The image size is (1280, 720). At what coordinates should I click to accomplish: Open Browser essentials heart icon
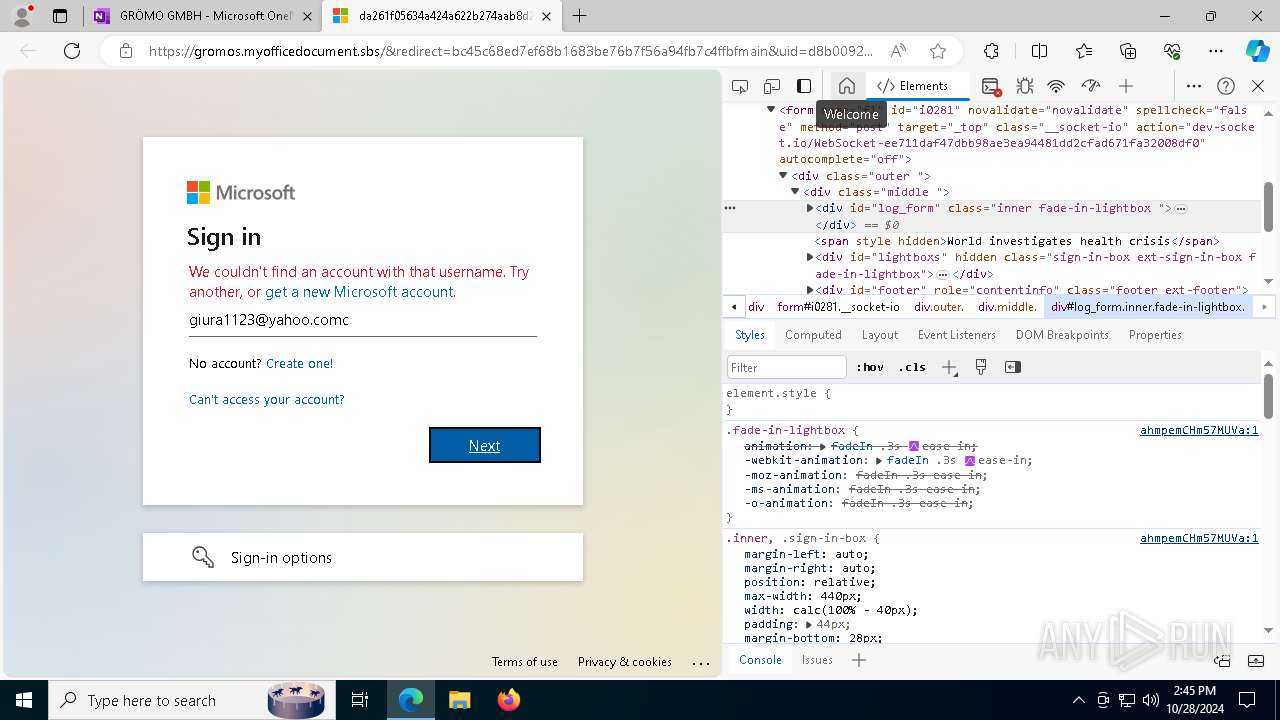coord(1172,51)
